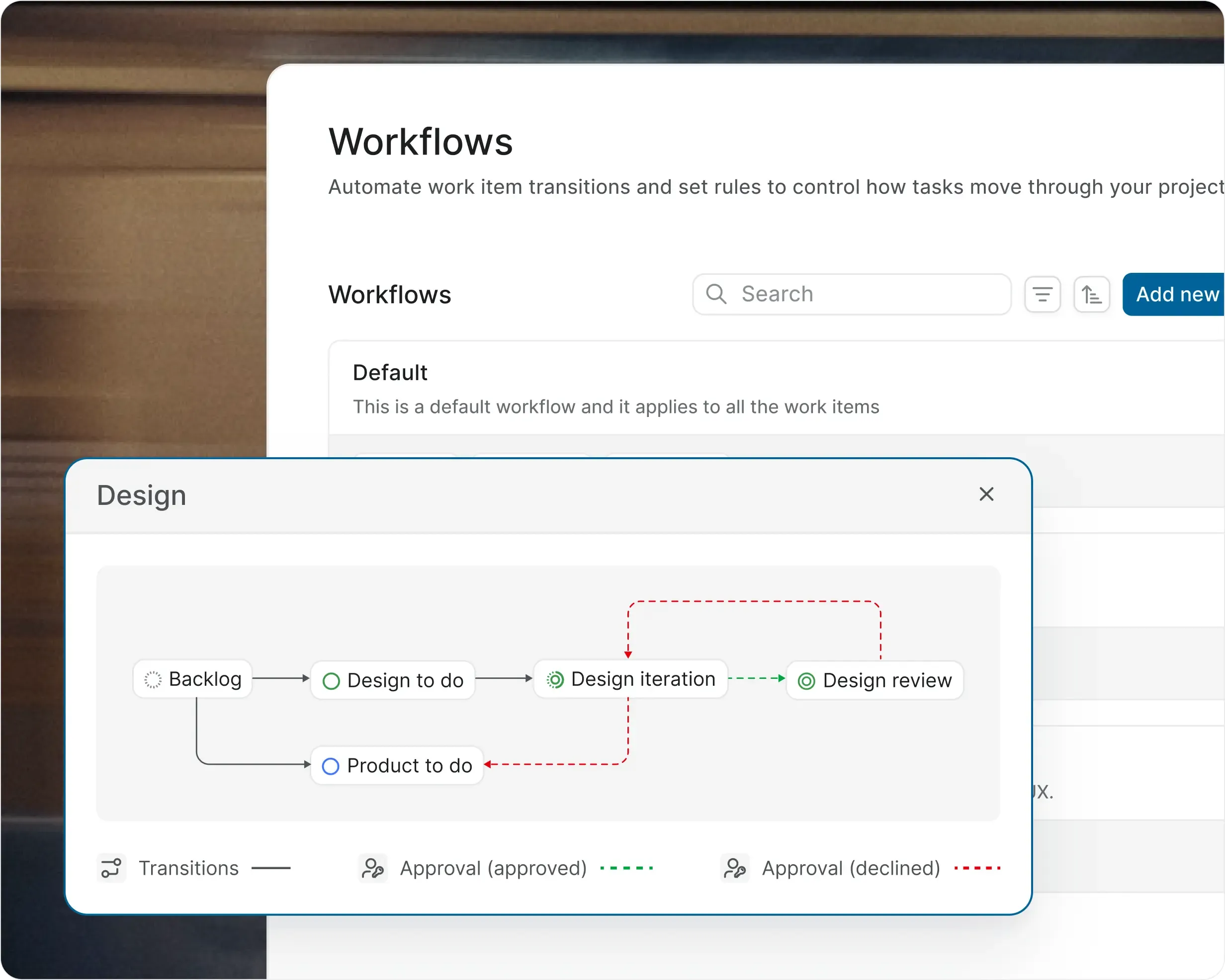Click the Transitions legend icon
Screen dimensions: 1225x980
tap(111, 868)
